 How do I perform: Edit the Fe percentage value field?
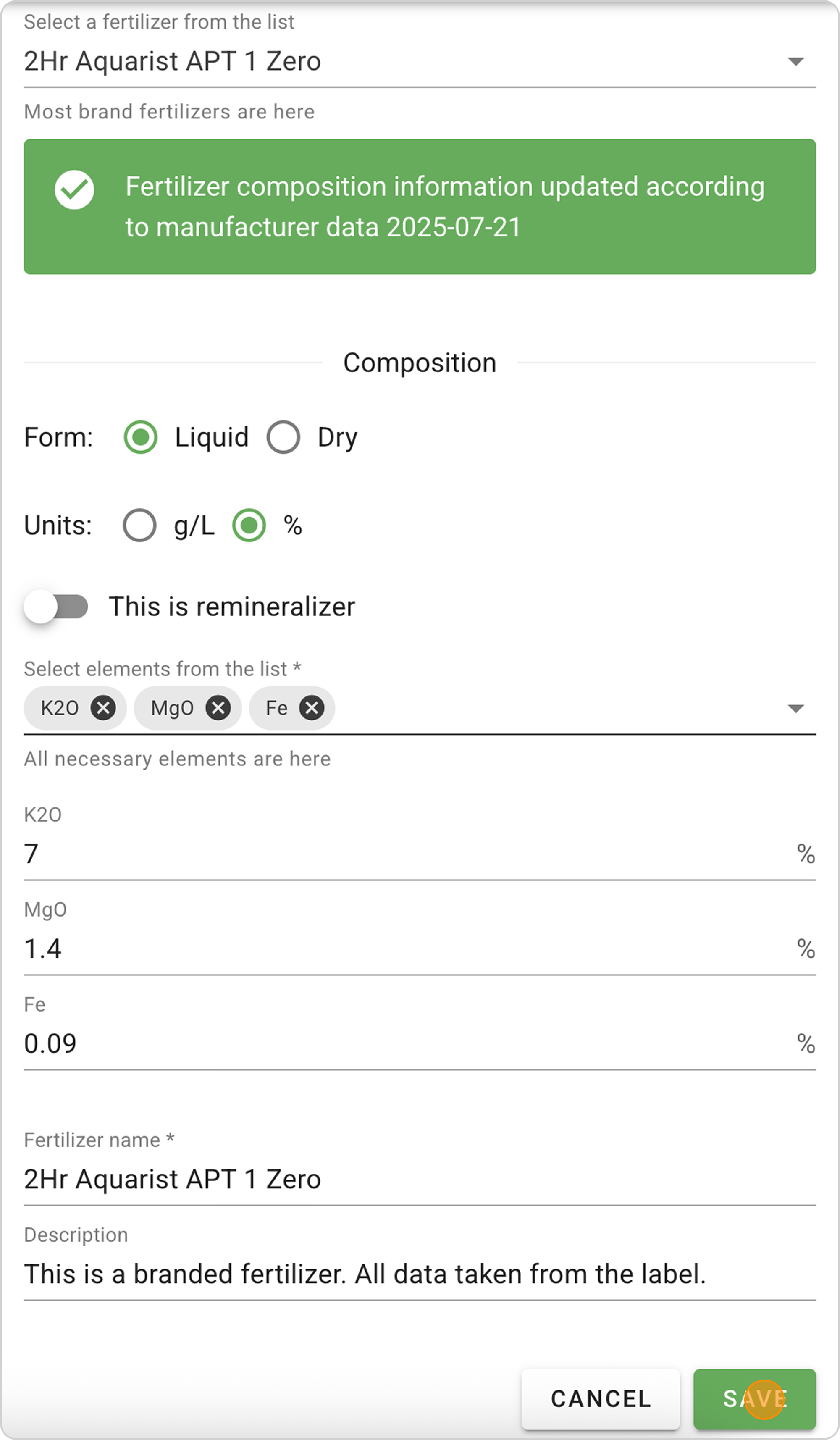point(400,1043)
